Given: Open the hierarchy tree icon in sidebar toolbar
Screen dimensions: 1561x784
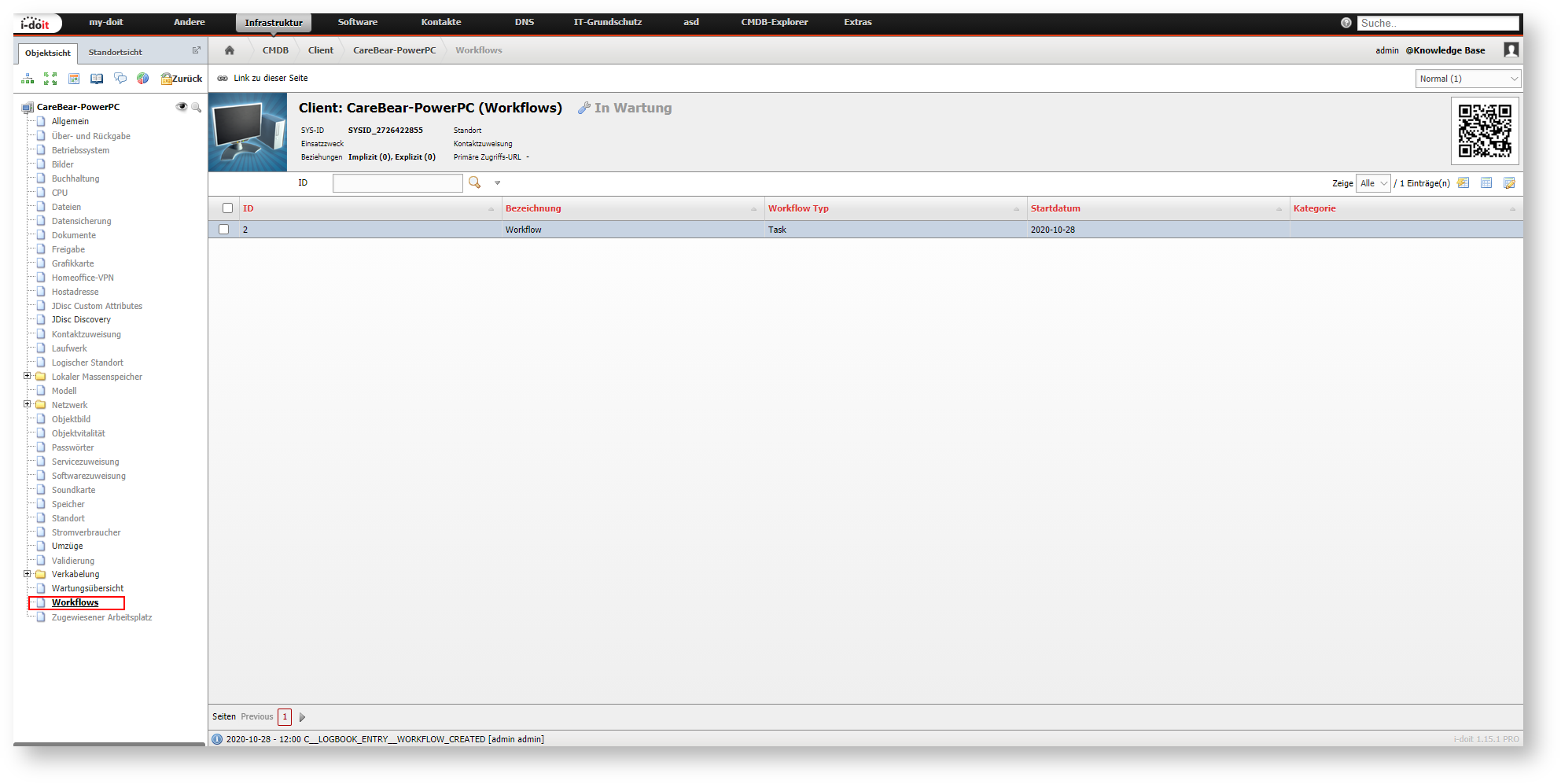Looking at the screenshot, I should (x=28, y=79).
